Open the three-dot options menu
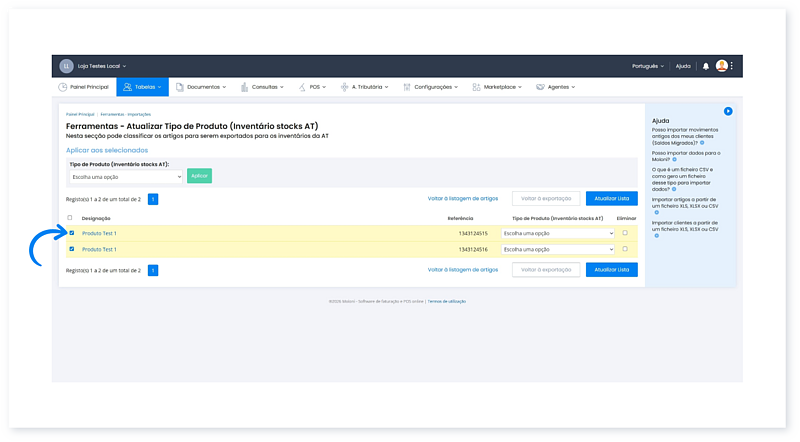The width and height of the screenshot is (800, 442). (732, 66)
